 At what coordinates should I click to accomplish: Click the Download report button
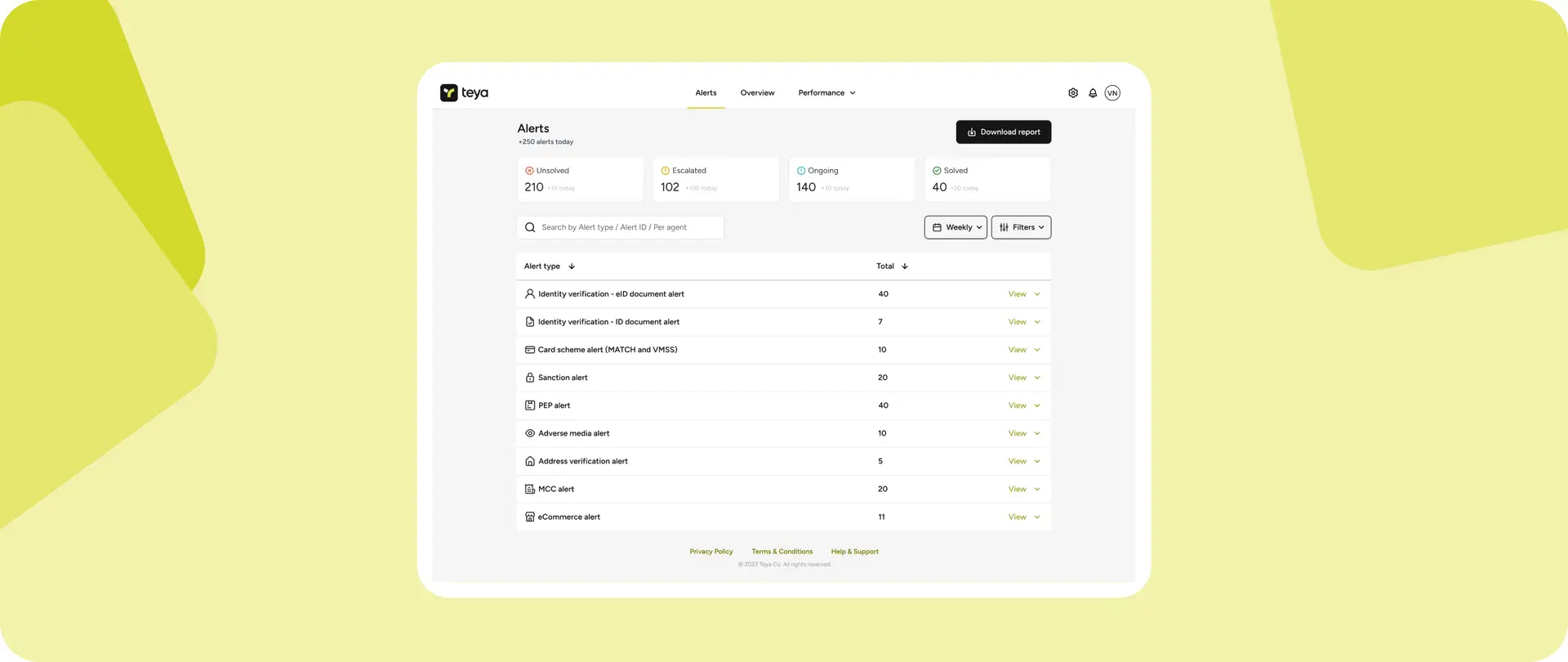coord(1003,132)
